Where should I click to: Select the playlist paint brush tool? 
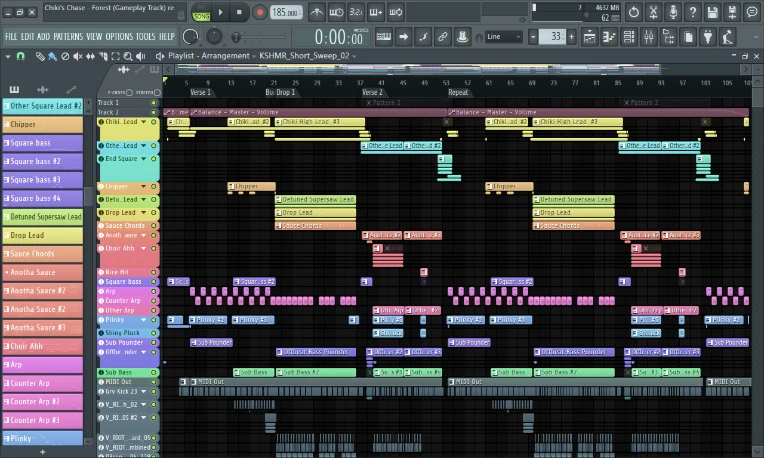(x=52, y=57)
